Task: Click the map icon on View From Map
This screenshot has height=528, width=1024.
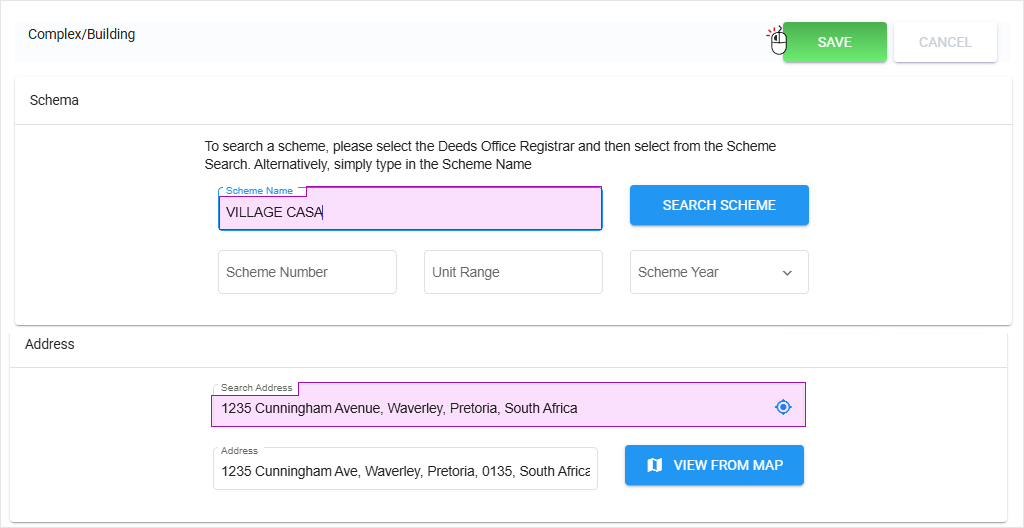Action: pos(655,465)
